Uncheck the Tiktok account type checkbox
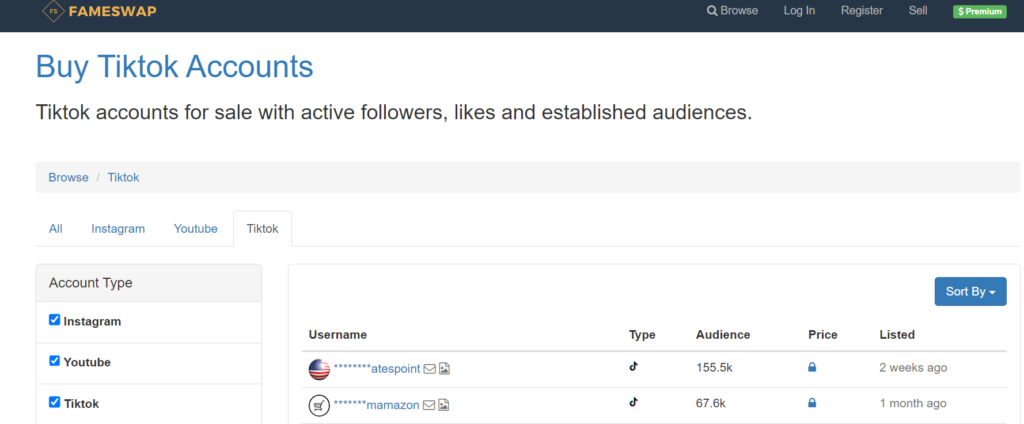Viewport: 1024px width, 424px height. tap(54, 402)
